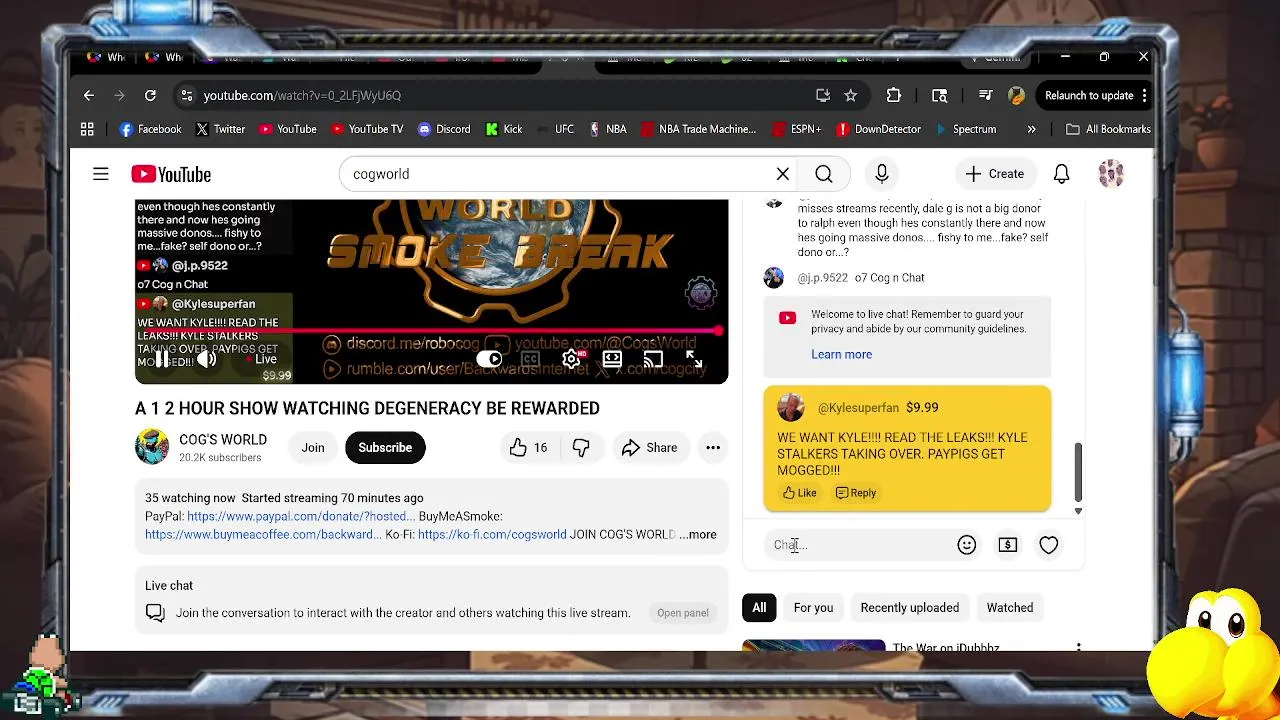Viewport: 1280px width, 720px height.
Task: Expand description with ...more
Action: [x=698, y=534]
